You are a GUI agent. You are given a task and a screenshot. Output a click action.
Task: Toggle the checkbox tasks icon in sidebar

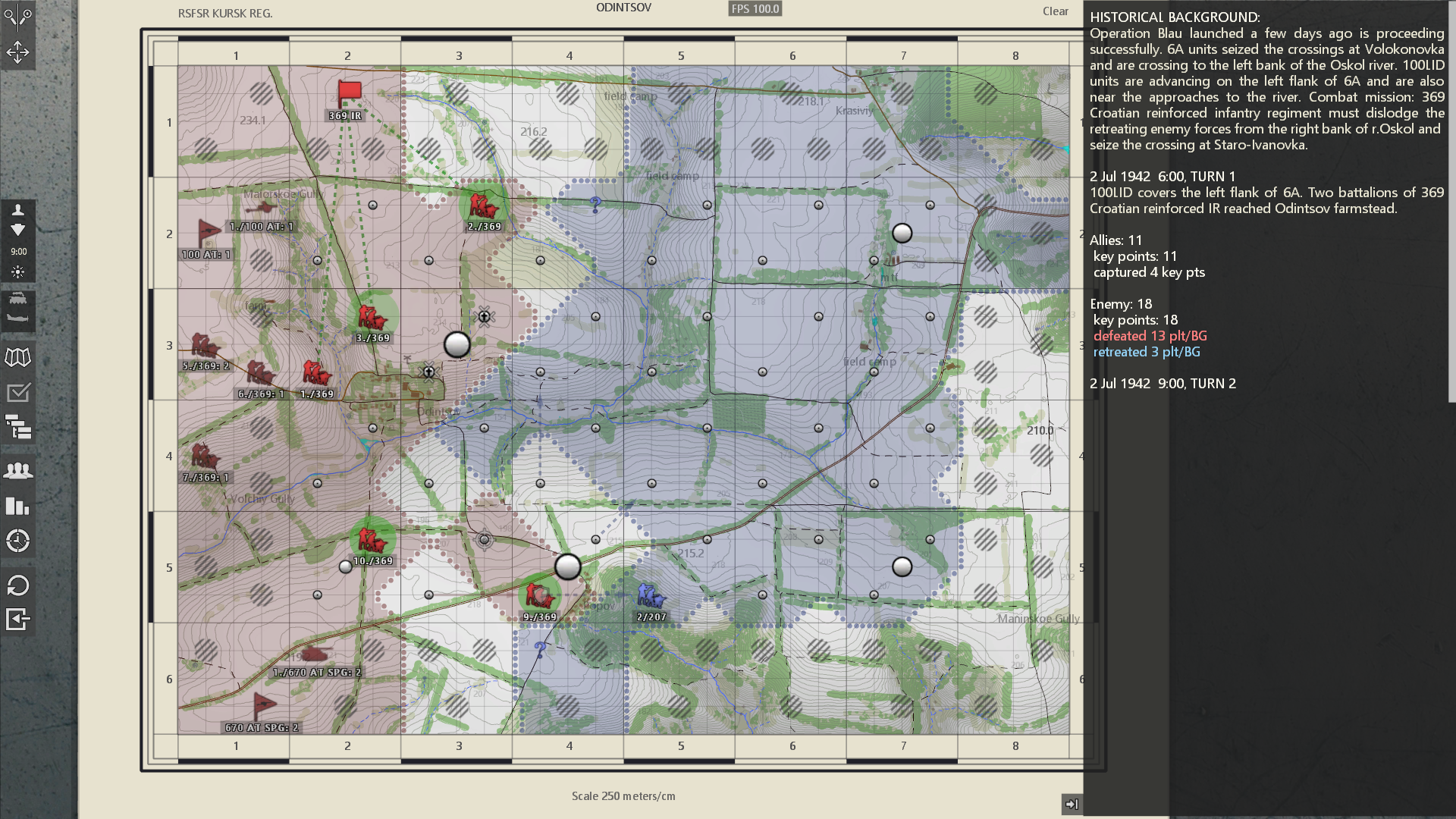pyautogui.click(x=17, y=392)
